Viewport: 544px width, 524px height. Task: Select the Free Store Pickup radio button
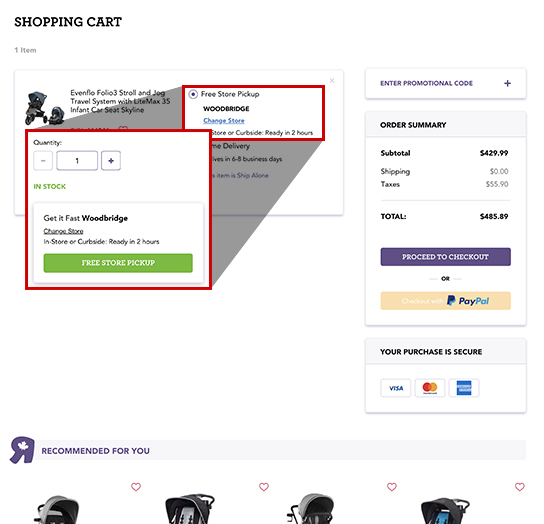pos(193,94)
